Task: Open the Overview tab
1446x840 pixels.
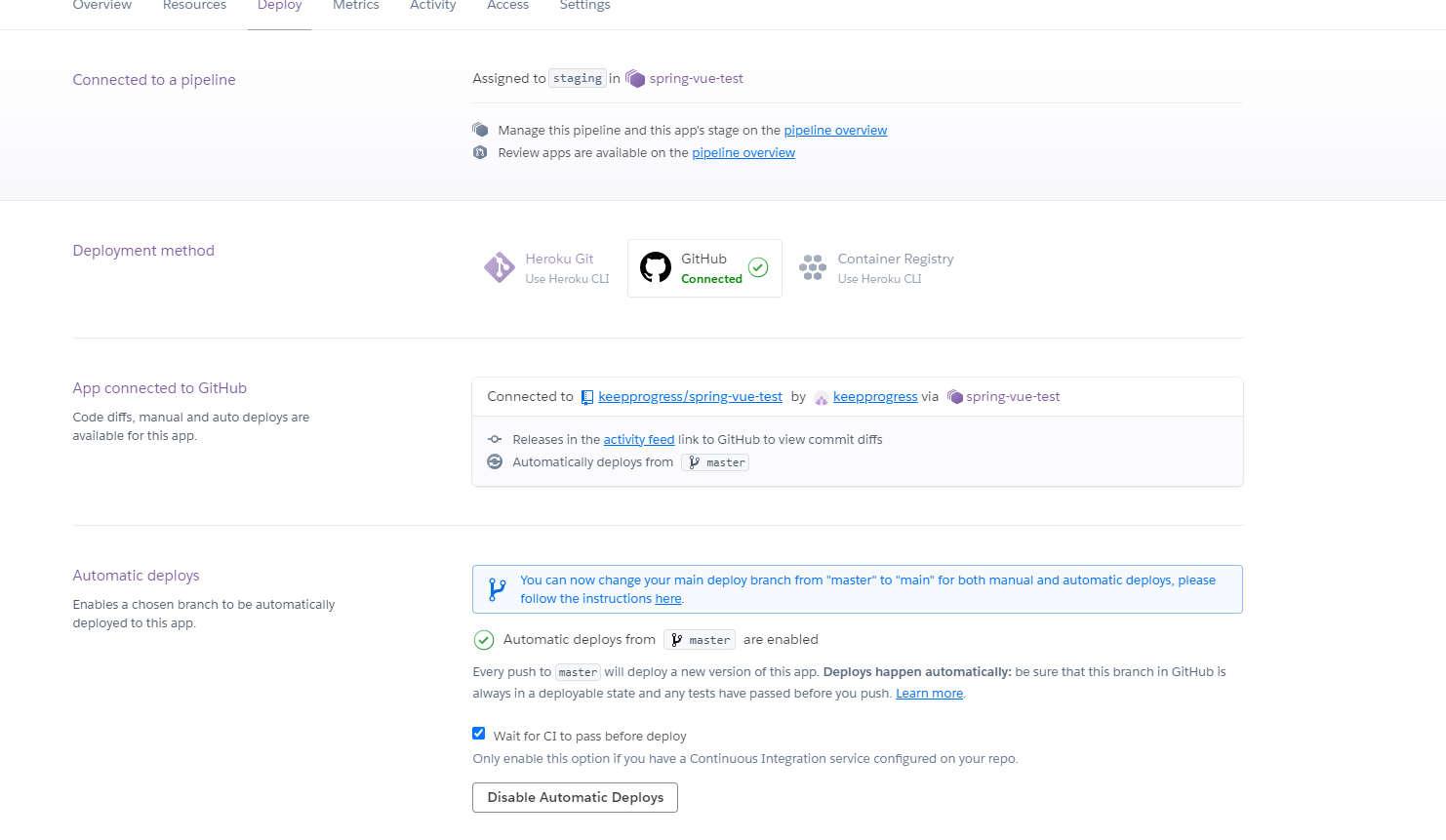Action: [102, 6]
